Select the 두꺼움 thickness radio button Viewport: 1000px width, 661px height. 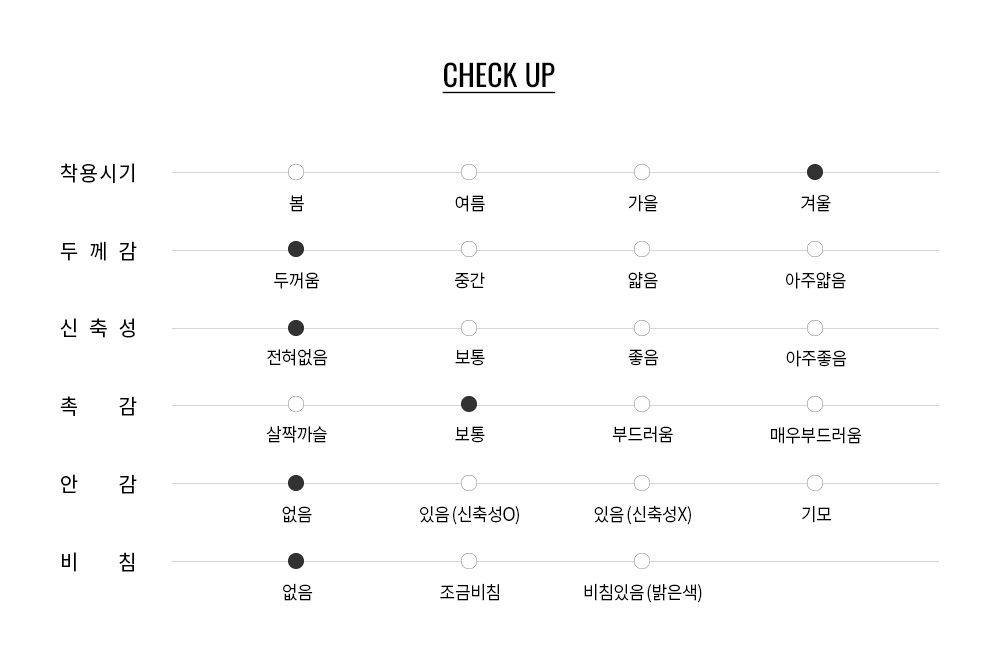tap(296, 249)
